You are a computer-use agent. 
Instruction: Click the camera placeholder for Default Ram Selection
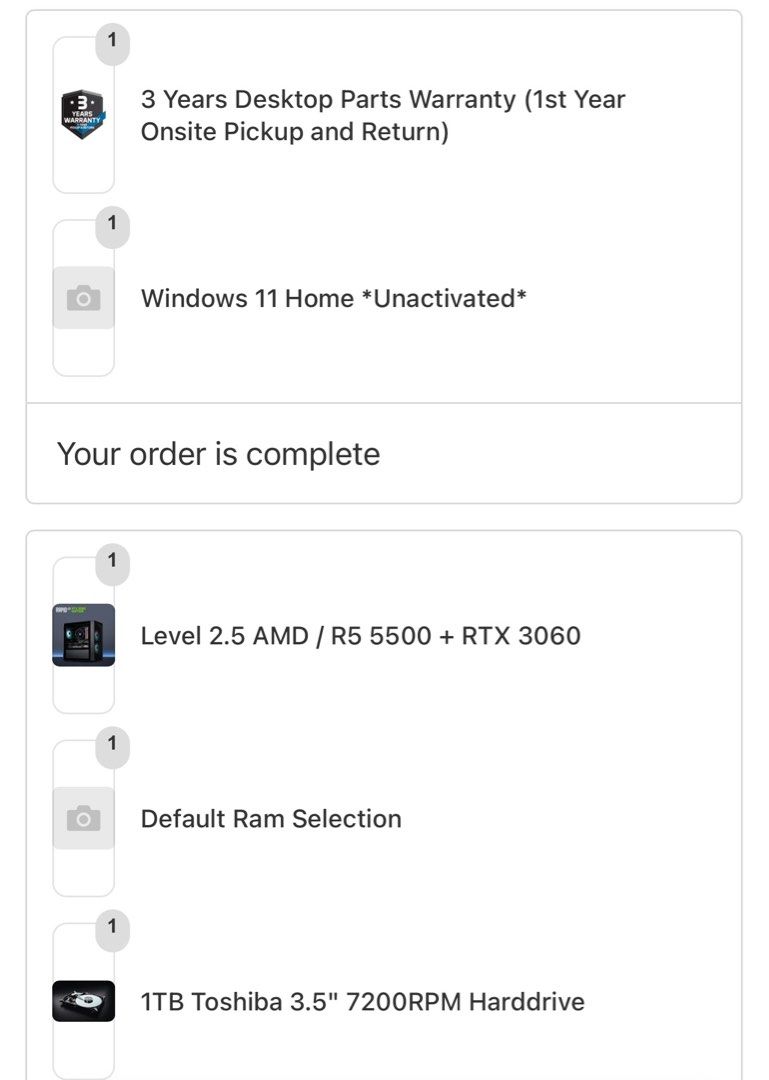(83, 818)
